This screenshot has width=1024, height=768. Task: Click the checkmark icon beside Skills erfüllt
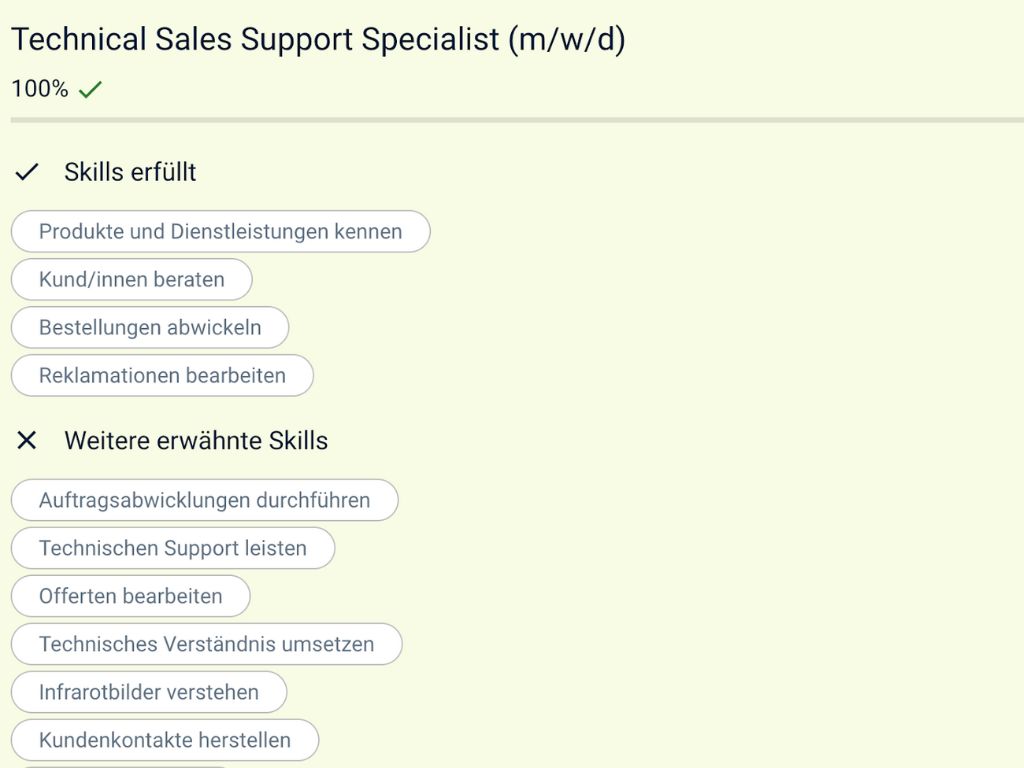pos(27,172)
